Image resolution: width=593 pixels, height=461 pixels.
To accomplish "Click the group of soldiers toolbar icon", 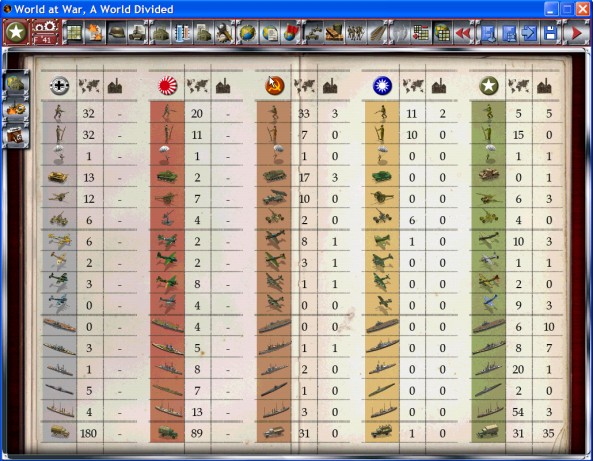I will tap(356, 33).
